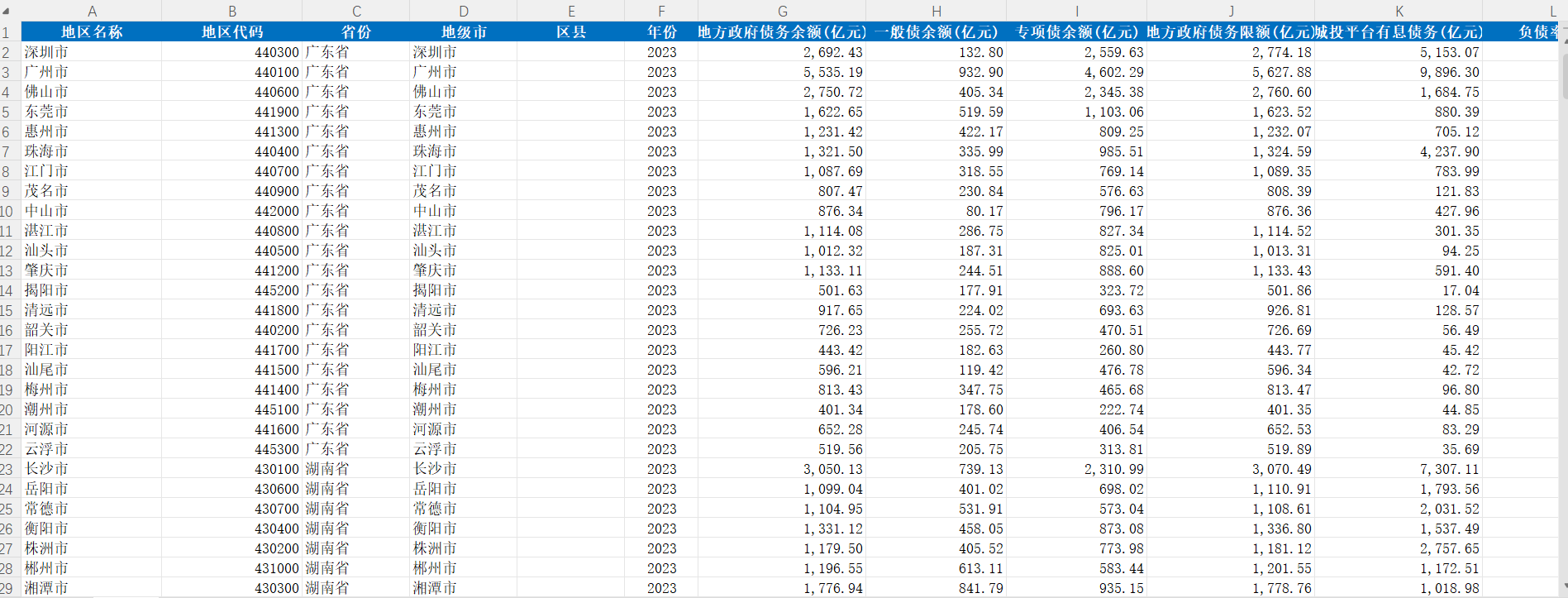Click the 专项债余额(亿元) header cell
This screenshot has width=1568, height=598.
tap(1076, 32)
